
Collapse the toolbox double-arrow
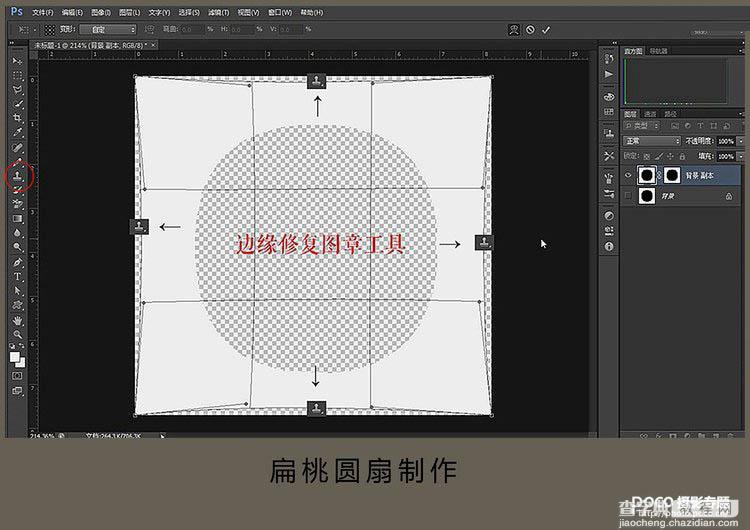tap(12, 43)
